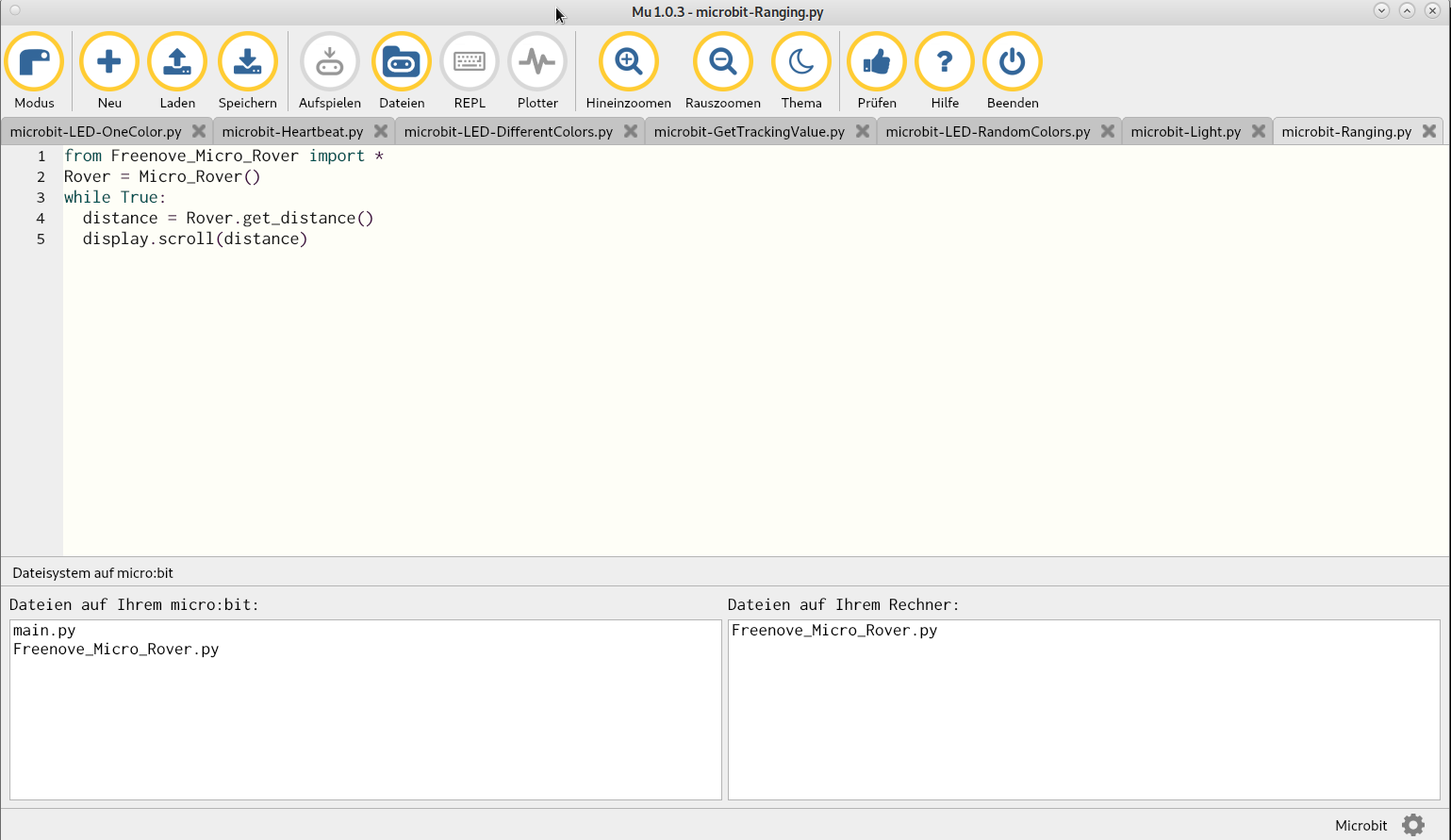Viewport: 1451px width, 840px height.
Task: Save the file with Speichern
Action: pyautogui.click(x=247, y=62)
